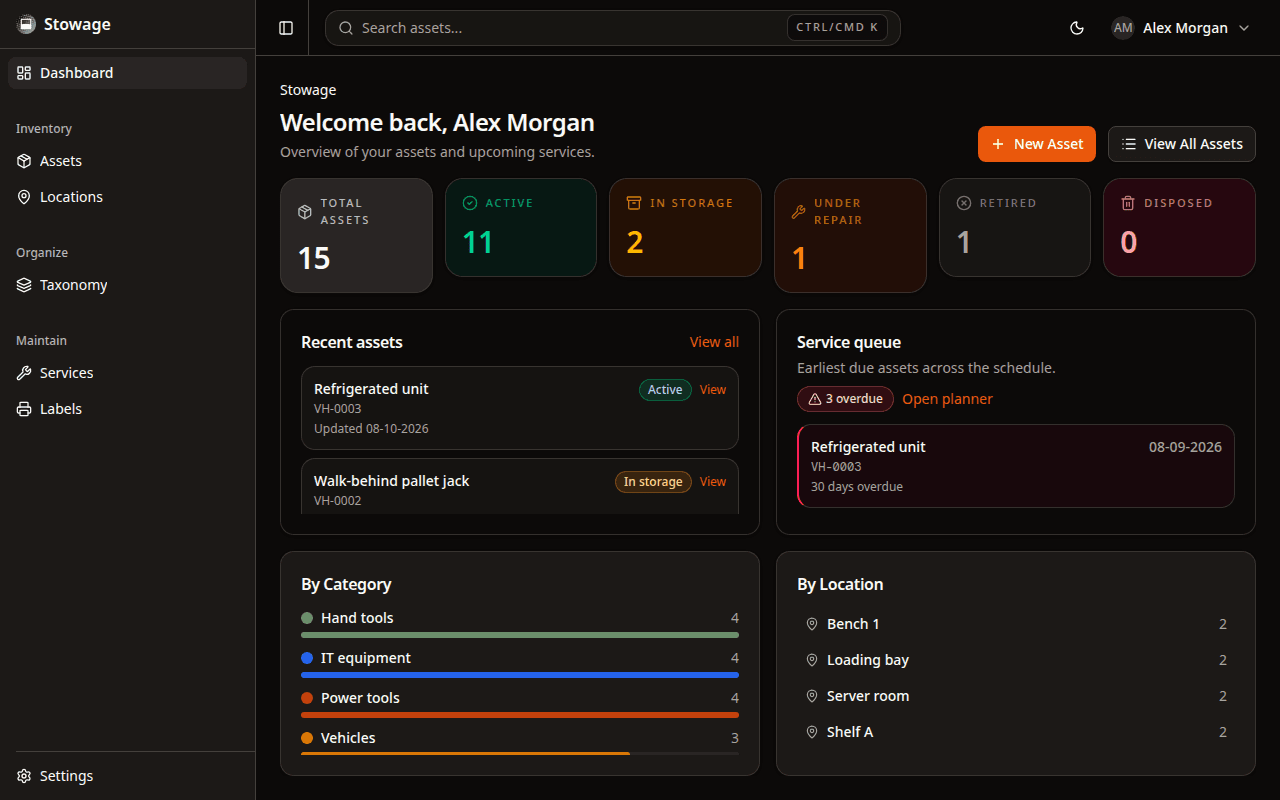View the Refrigerated unit recent asset
1280x800 pixels.
pyautogui.click(x=713, y=390)
